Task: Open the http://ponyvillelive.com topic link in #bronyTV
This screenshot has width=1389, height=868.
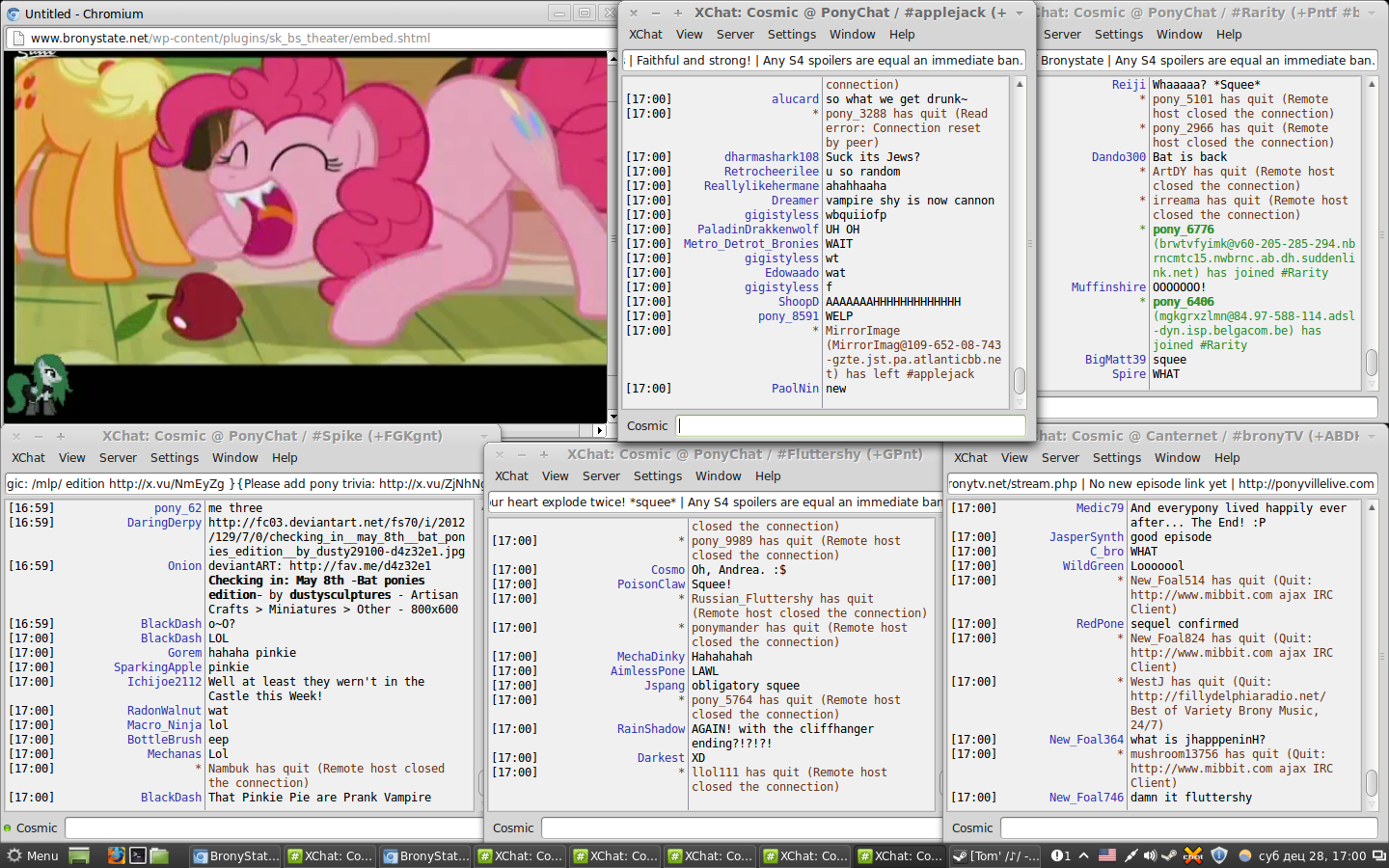Action: [x=1307, y=484]
